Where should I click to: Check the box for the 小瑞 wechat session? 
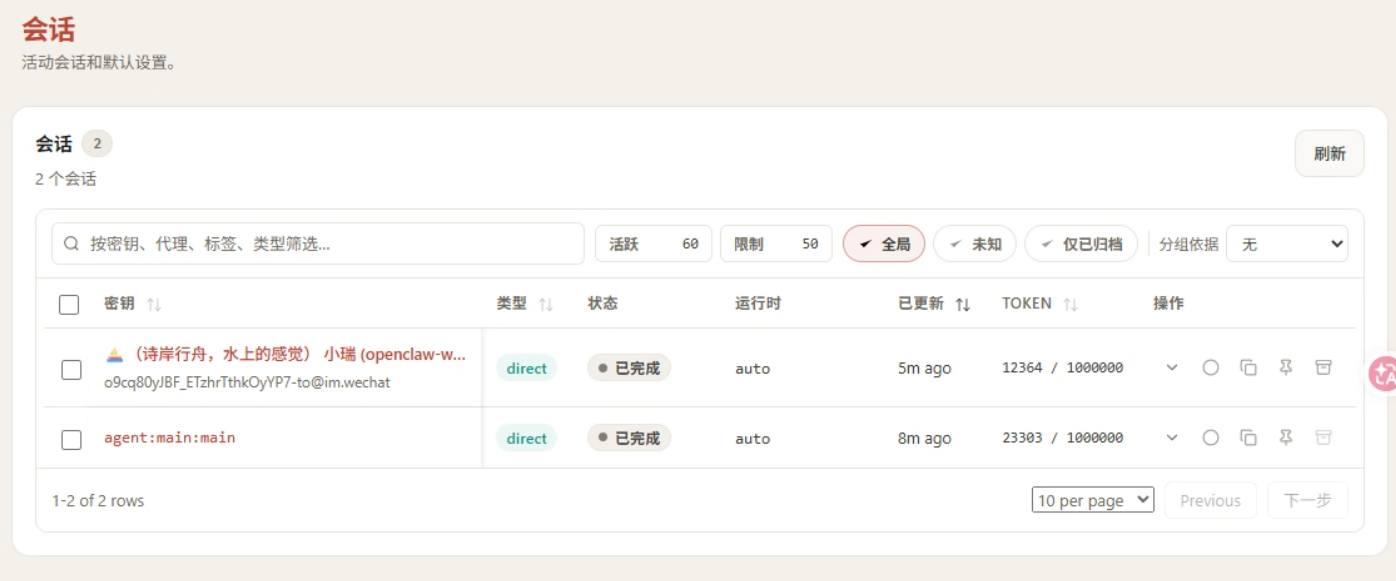coord(71,369)
